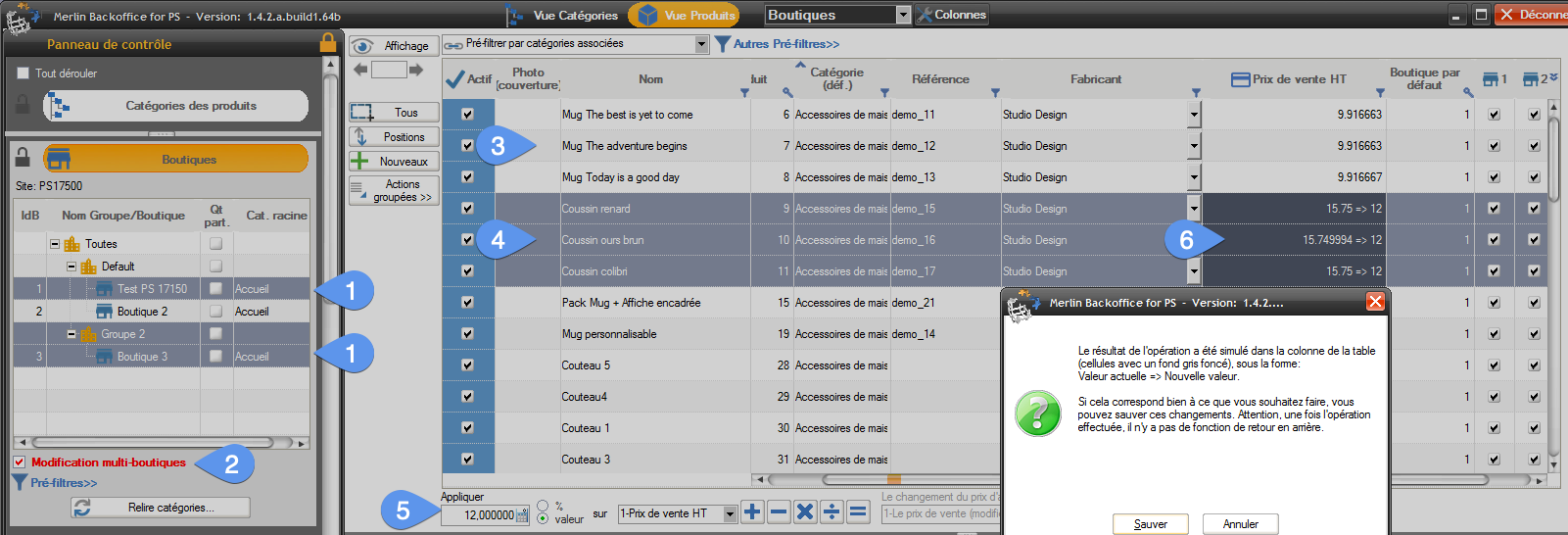1568x535 pixels.
Task: Switch to Vue Catégories view
Action: click(x=563, y=15)
